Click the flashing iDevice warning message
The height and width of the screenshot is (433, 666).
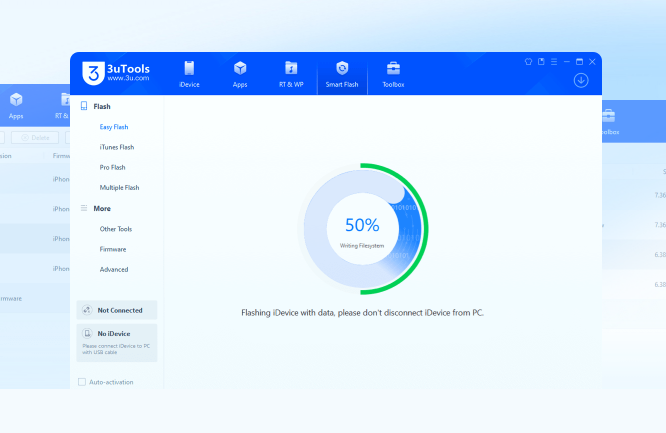coord(362,313)
